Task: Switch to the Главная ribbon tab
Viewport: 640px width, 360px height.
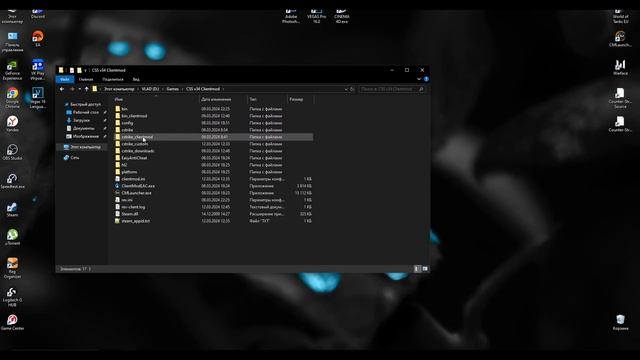Action: coord(86,79)
